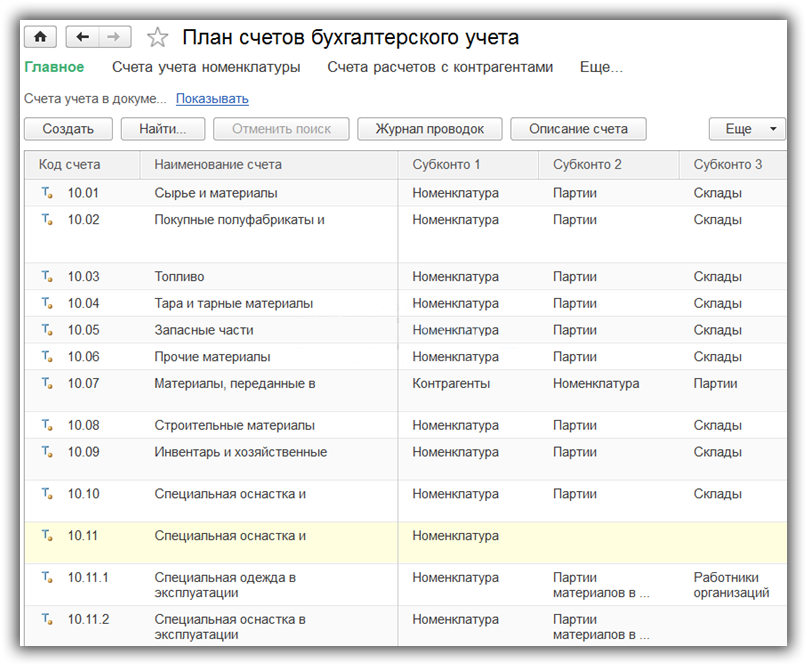
Task: Select account icon in row 10.05
Action: point(47,330)
